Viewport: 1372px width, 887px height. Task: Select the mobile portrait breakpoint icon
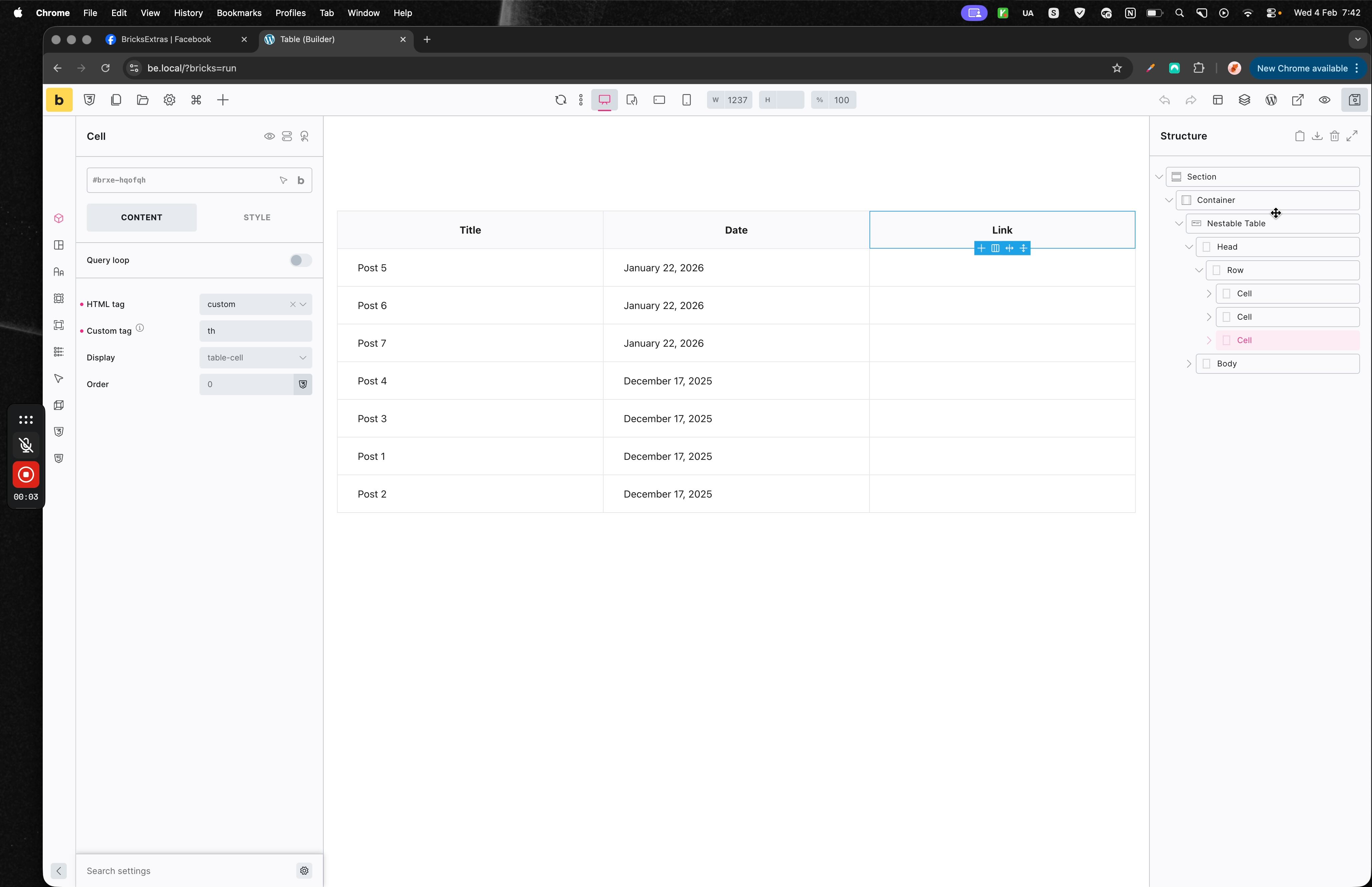686,100
